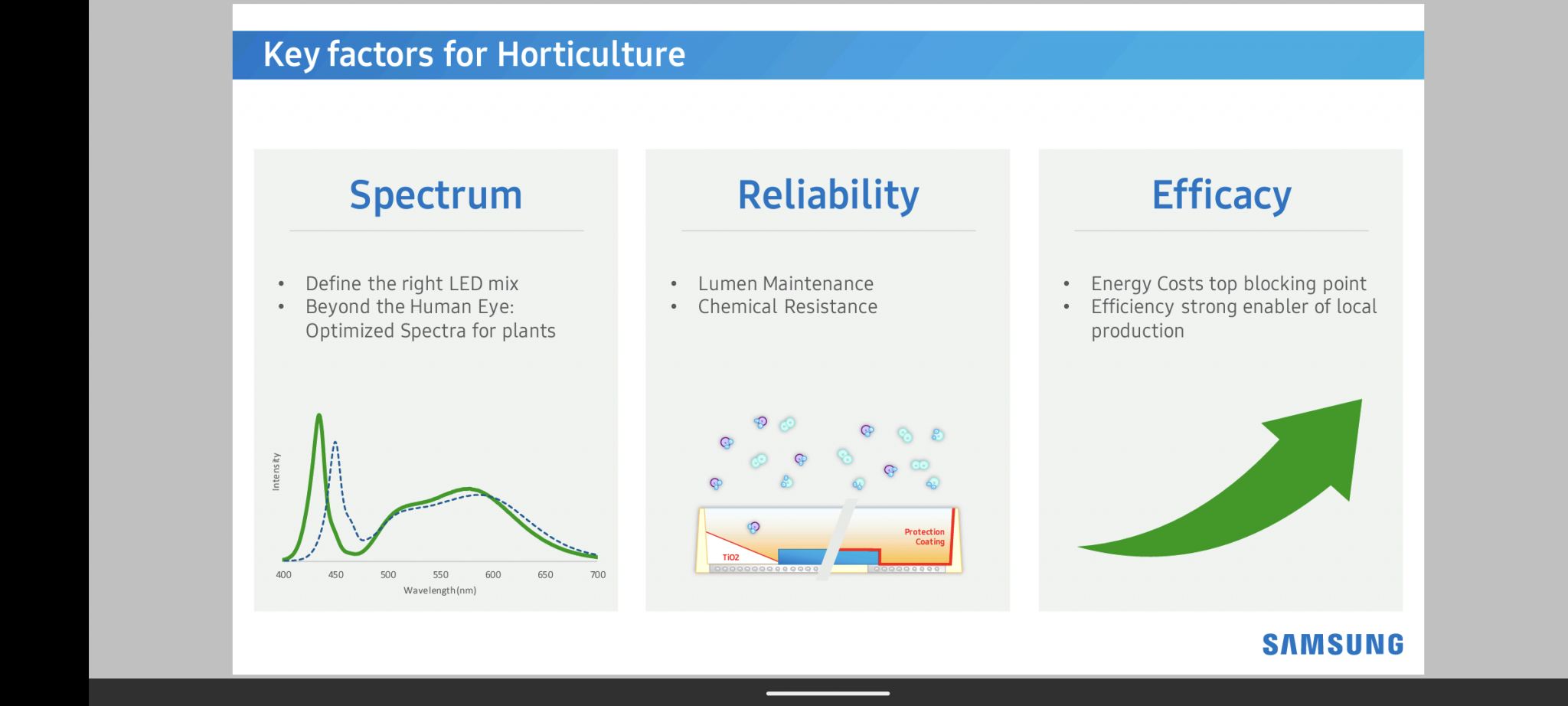Click Energy Costs top blocking point text
The width and height of the screenshot is (1568, 706).
(1228, 284)
